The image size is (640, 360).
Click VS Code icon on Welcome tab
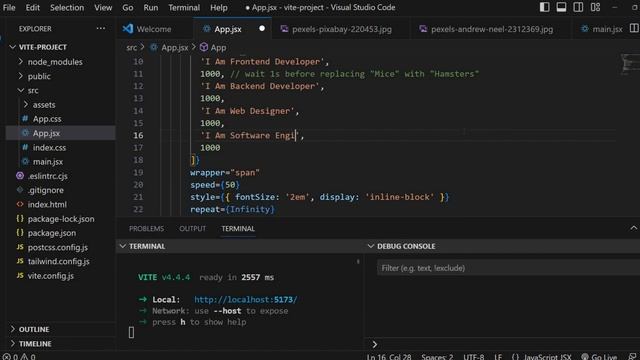(128, 29)
